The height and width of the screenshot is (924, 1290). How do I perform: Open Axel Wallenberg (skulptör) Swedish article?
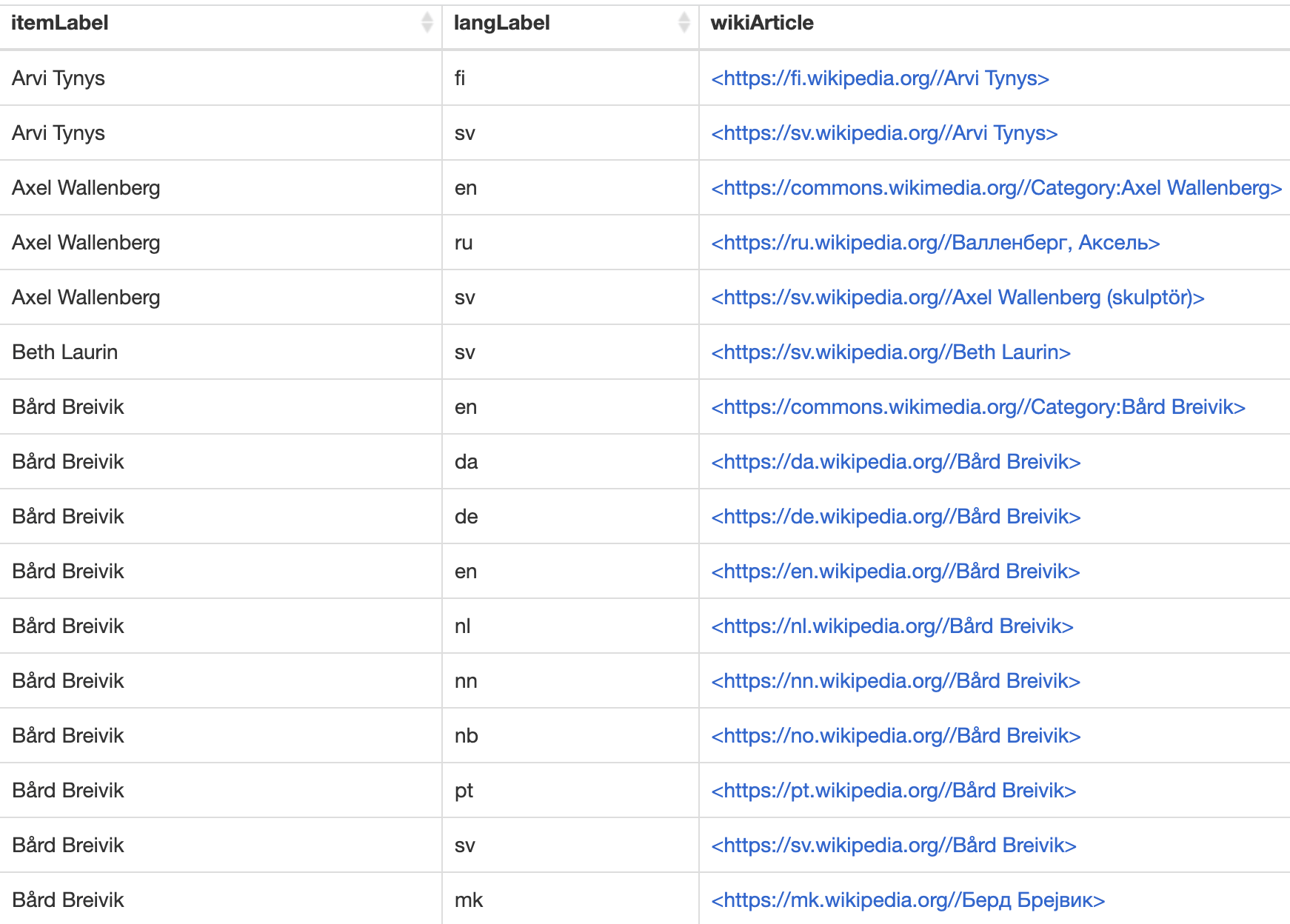coord(958,298)
